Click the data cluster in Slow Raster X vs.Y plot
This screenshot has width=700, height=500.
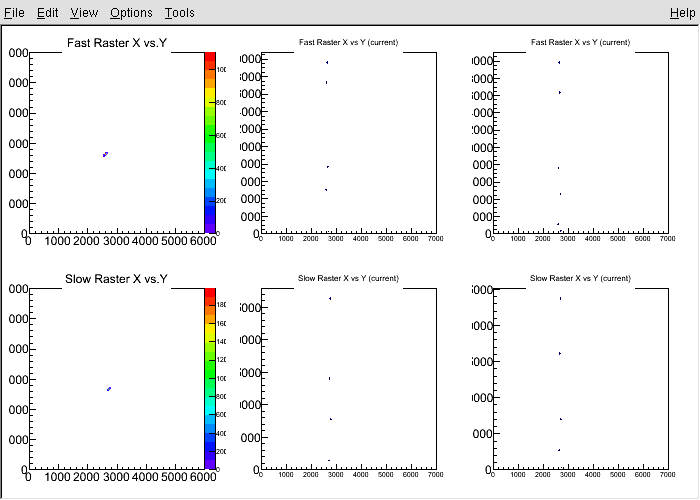click(x=109, y=389)
